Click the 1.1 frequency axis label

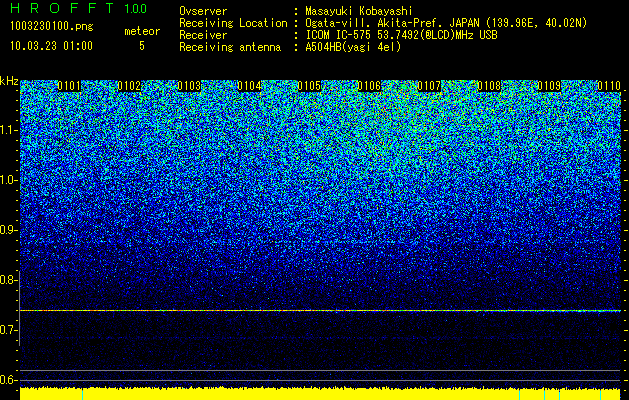click(x=8, y=130)
